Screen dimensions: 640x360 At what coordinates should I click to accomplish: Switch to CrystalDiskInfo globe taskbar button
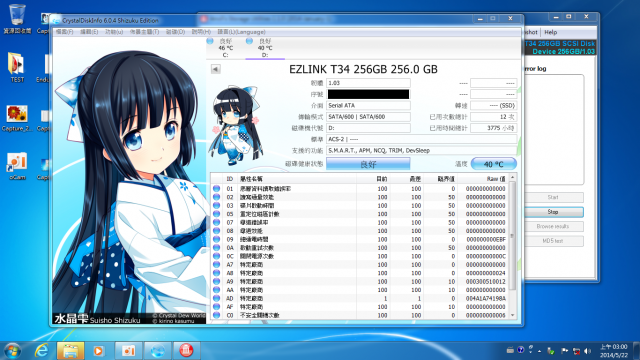pos(158,351)
